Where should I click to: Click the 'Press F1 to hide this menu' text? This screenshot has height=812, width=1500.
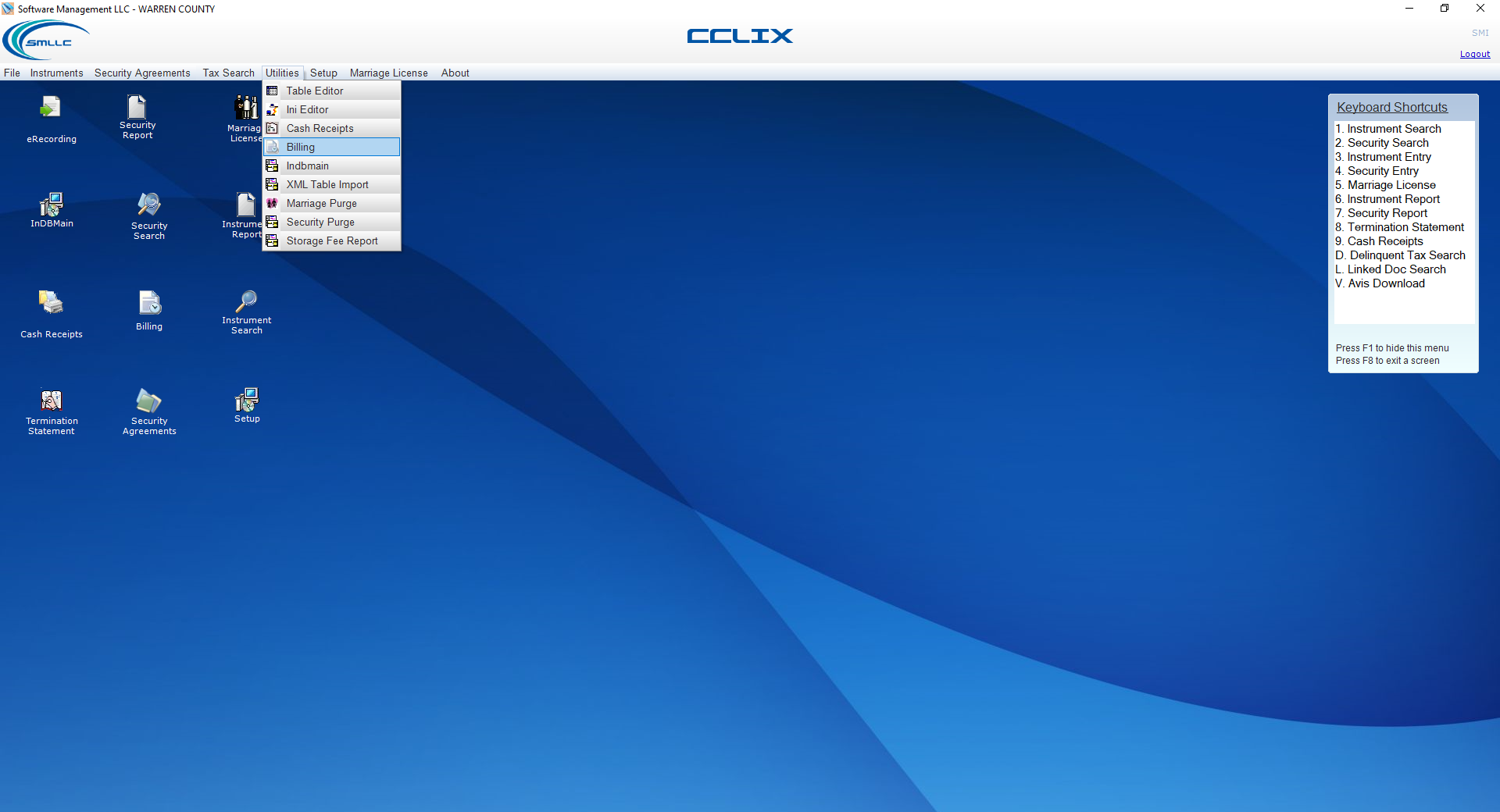1392,348
